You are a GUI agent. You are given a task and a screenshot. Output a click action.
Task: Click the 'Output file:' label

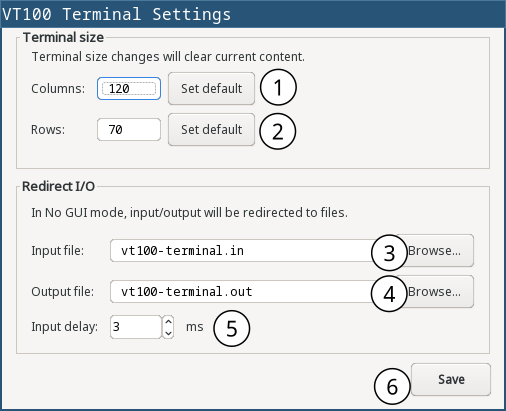63,292
